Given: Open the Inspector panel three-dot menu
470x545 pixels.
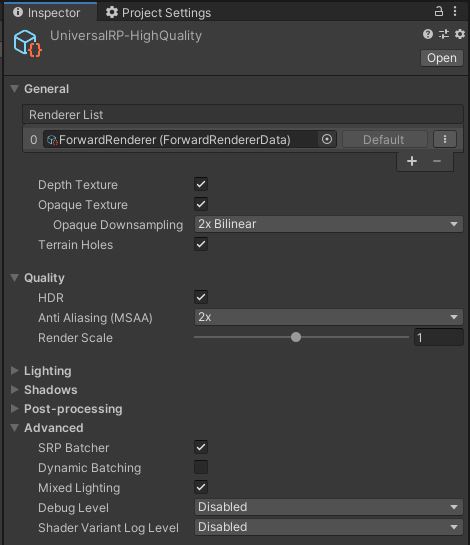Looking at the screenshot, I should pyautogui.click(x=455, y=11).
